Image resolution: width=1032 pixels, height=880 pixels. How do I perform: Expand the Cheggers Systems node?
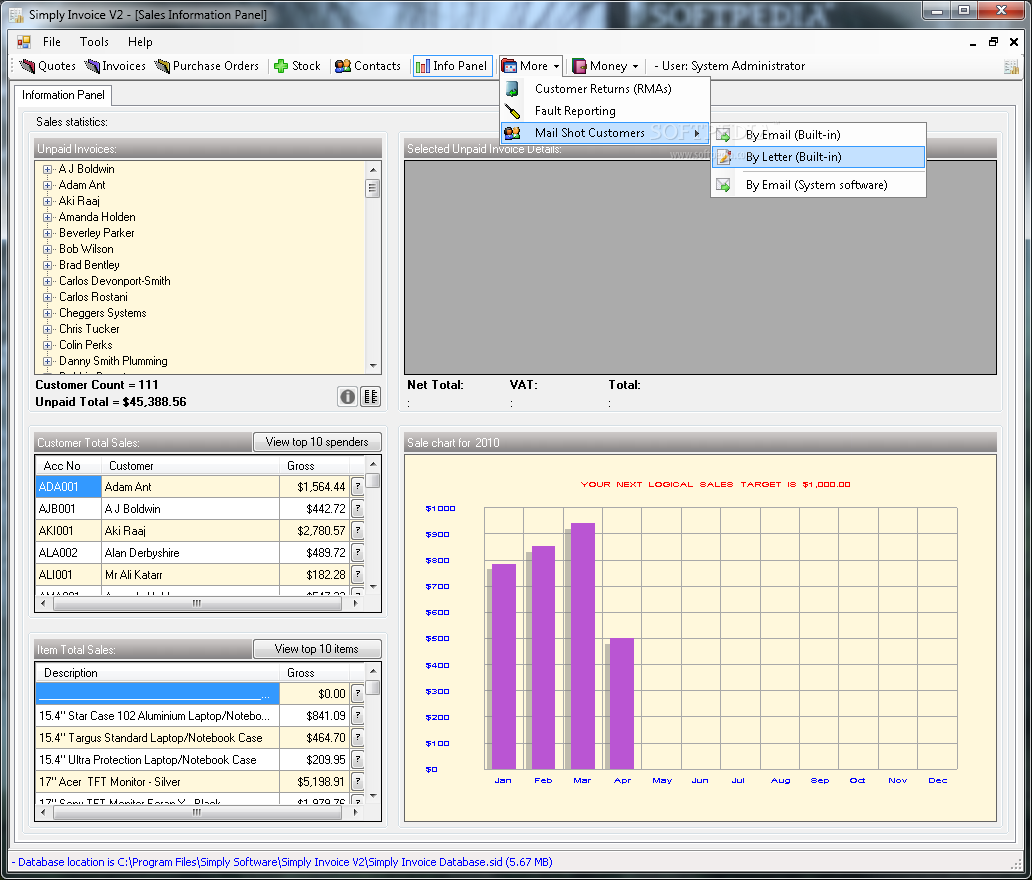pyautogui.click(x=47, y=313)
